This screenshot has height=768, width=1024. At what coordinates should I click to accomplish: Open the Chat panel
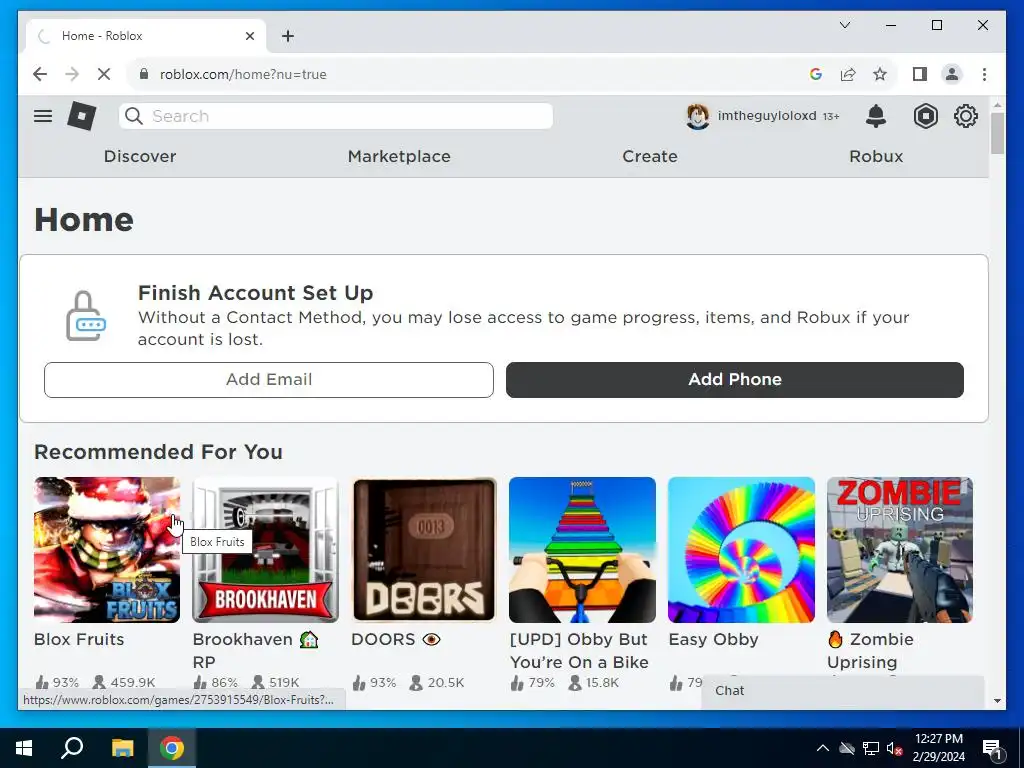click(x=842, y=691)
